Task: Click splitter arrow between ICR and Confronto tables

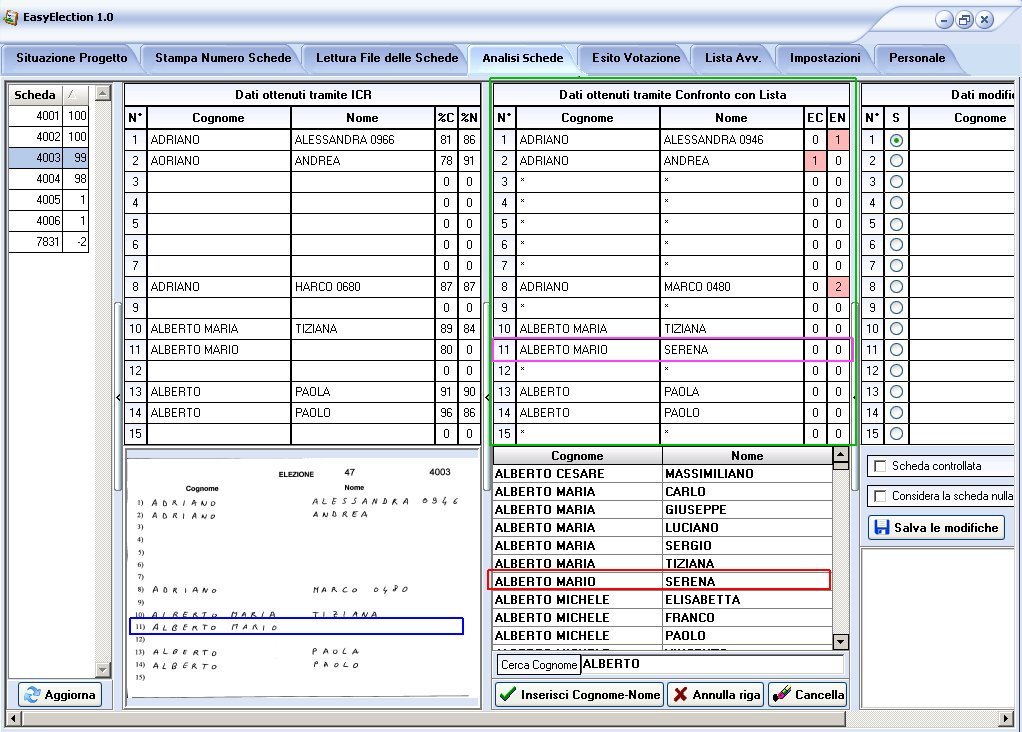Action: (487, 397)
